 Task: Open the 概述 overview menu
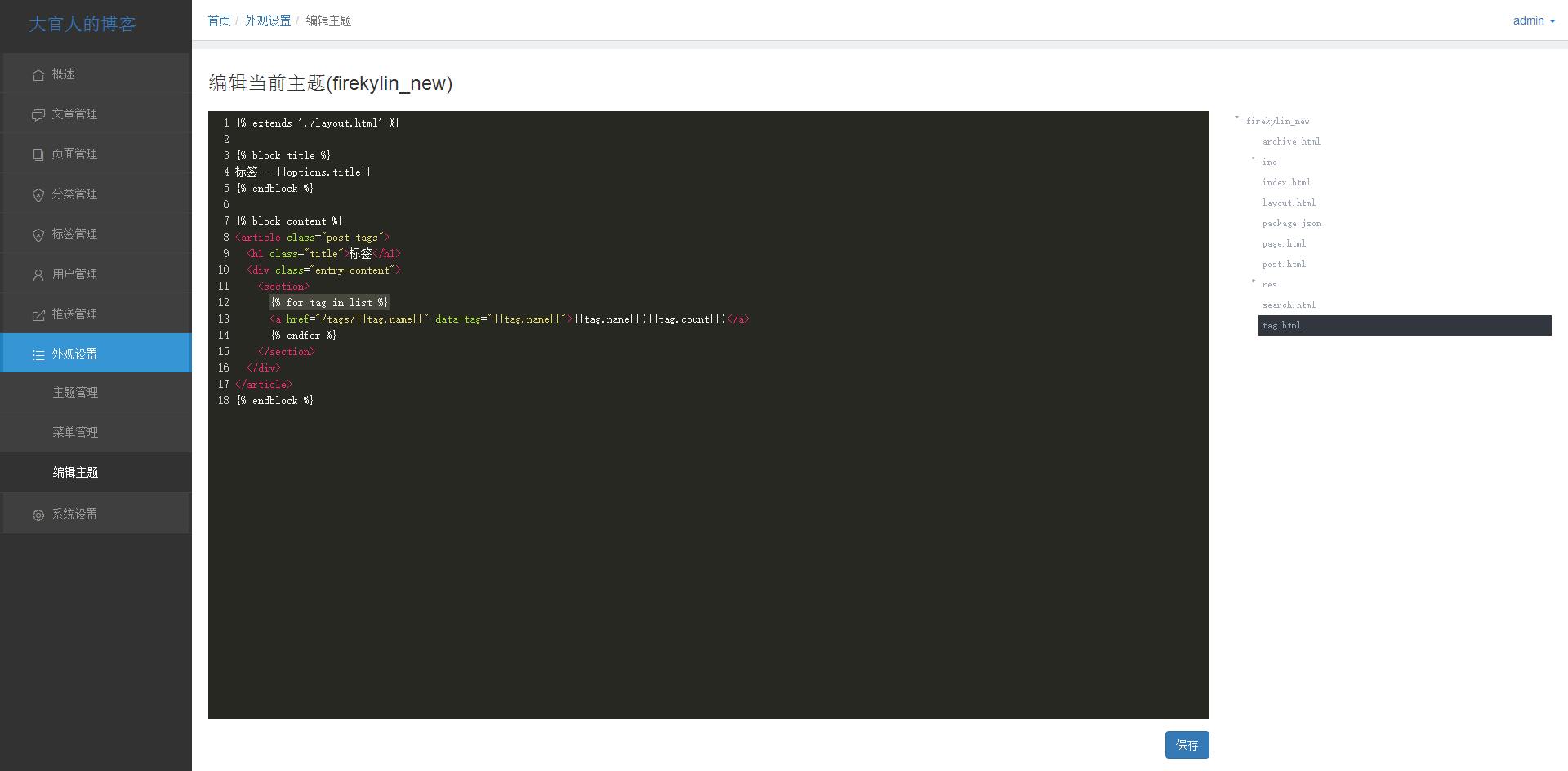(x=96, y=74)
